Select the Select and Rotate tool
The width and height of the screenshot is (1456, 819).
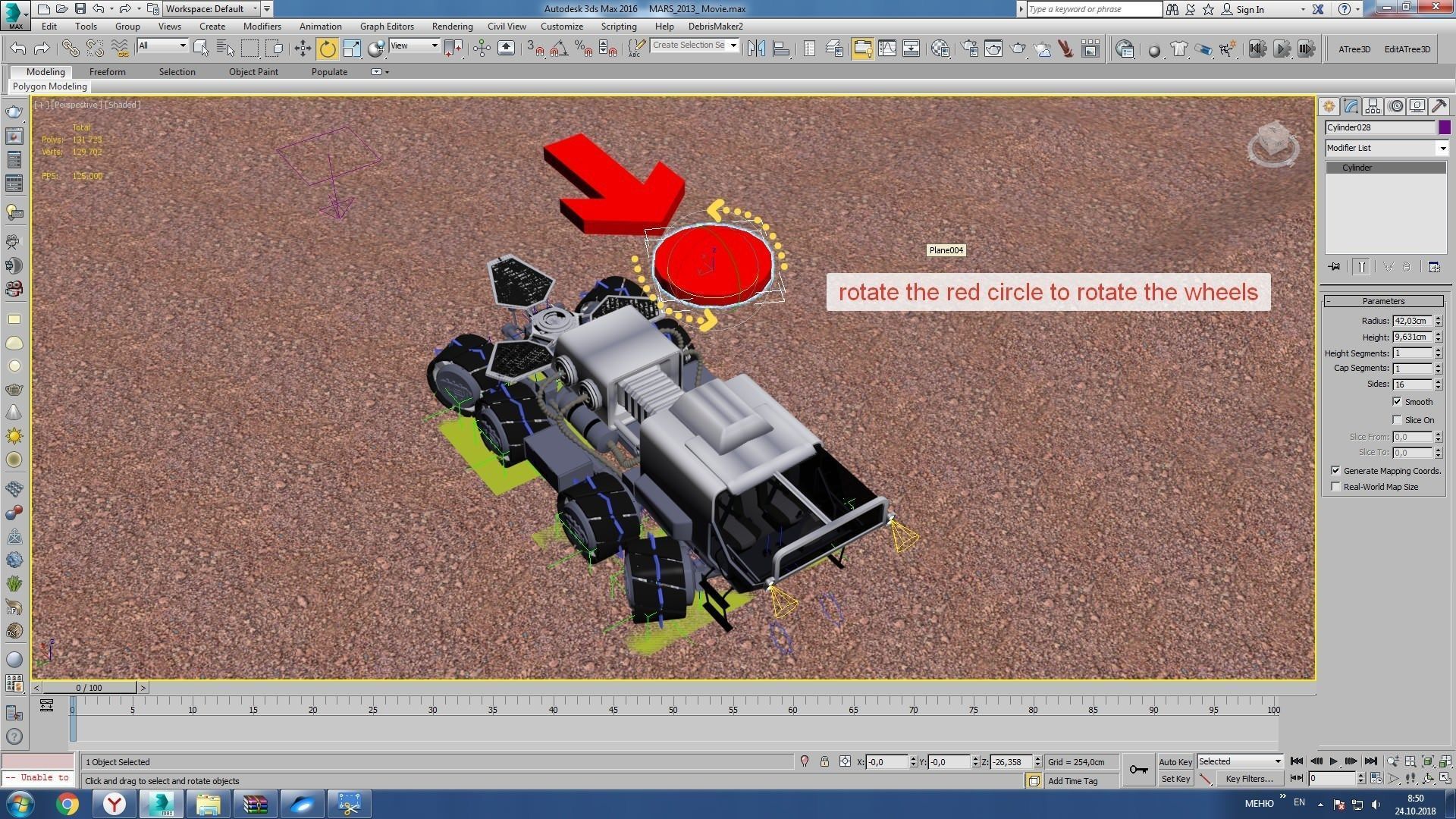[x=327, y=49]
